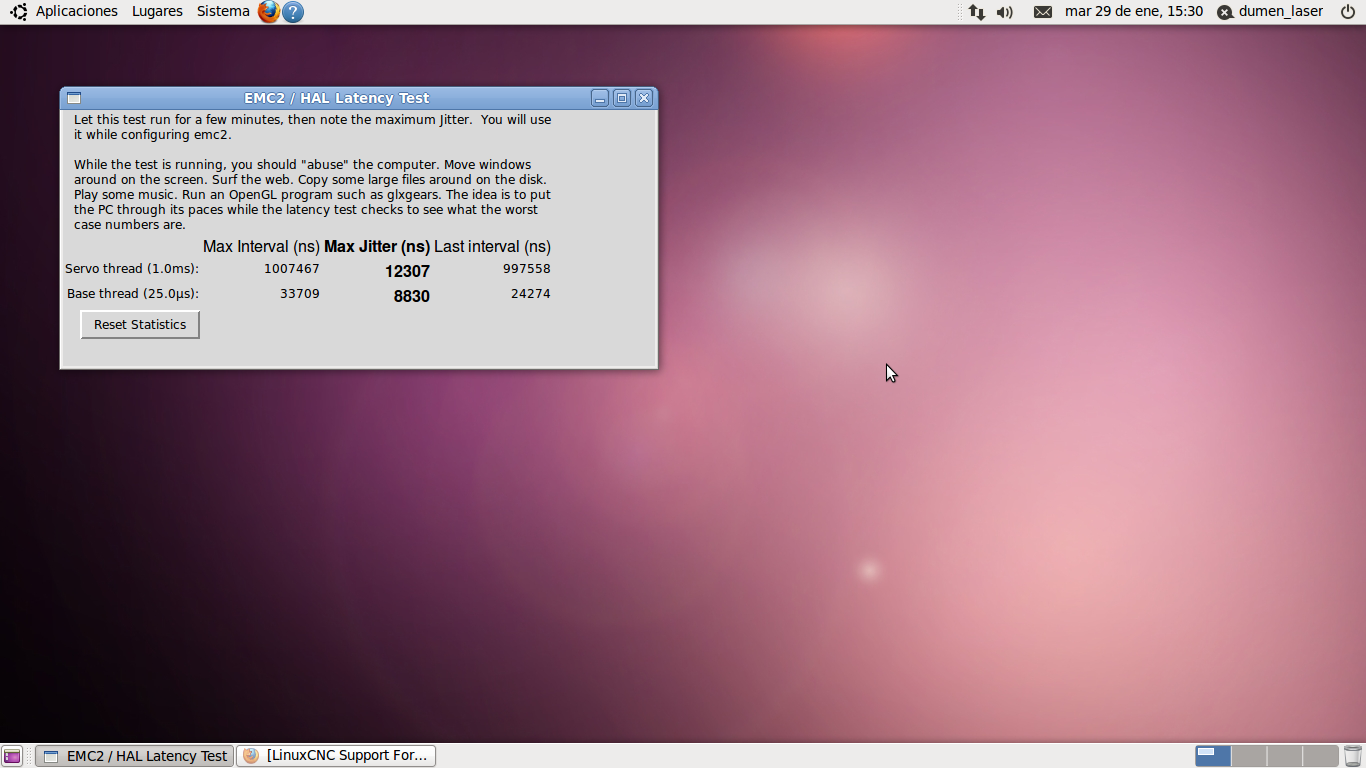
Task: Switch to the third workspace
Action: coord(1285,756)
